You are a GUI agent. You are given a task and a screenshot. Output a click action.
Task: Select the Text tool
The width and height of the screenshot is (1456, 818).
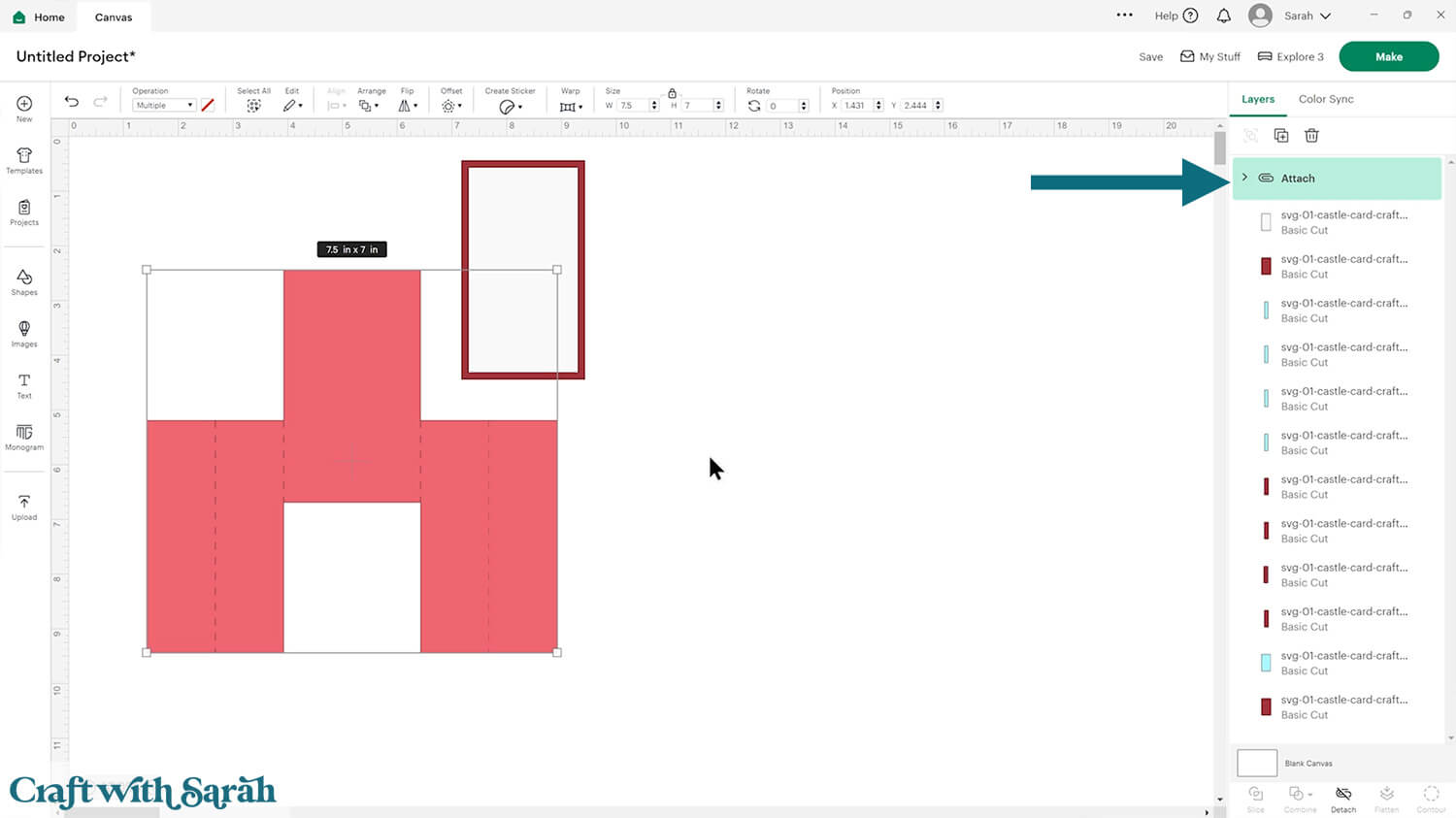(24, 385)
